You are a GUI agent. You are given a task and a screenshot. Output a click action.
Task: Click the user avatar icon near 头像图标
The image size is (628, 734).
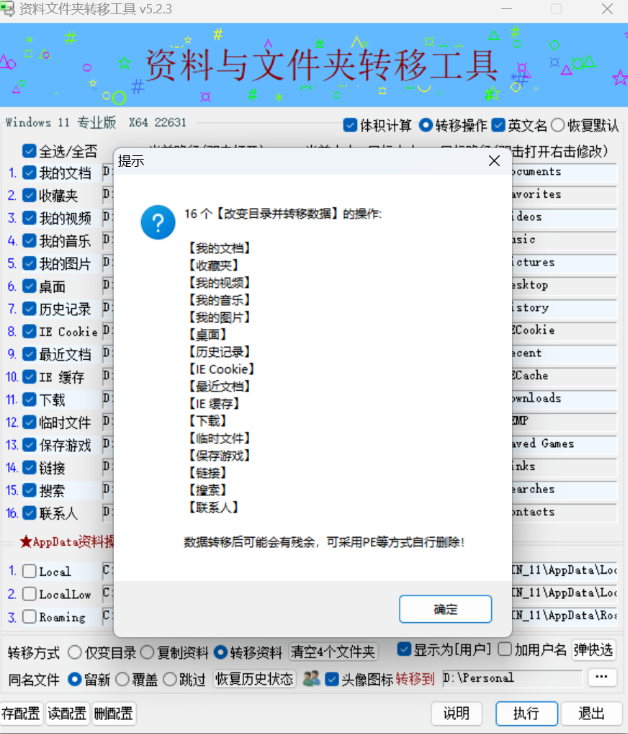(311, 678)
